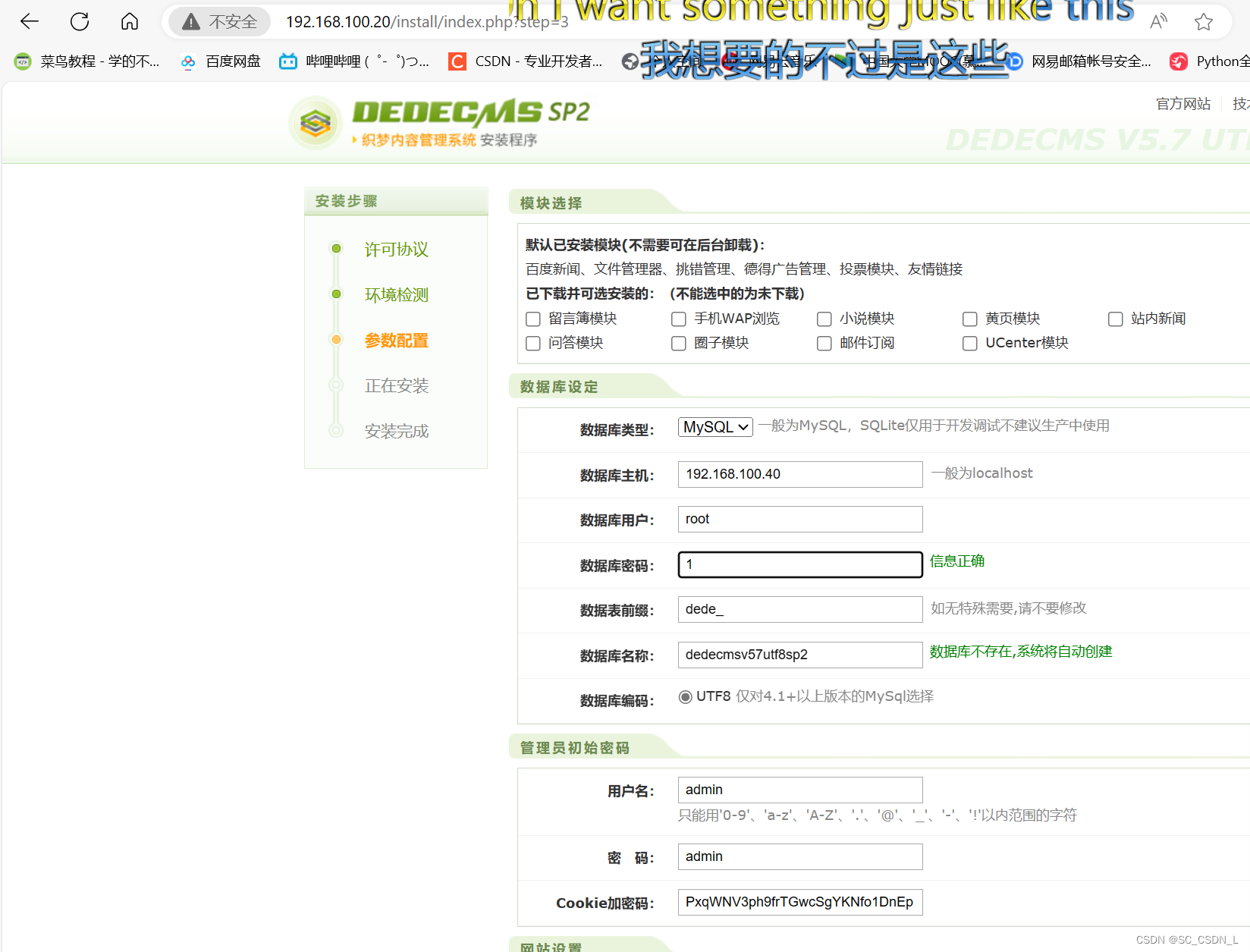Click the 不安全 security badge
The height and width of the screenshot is (952, 1250).
click(x=218, y=21)
